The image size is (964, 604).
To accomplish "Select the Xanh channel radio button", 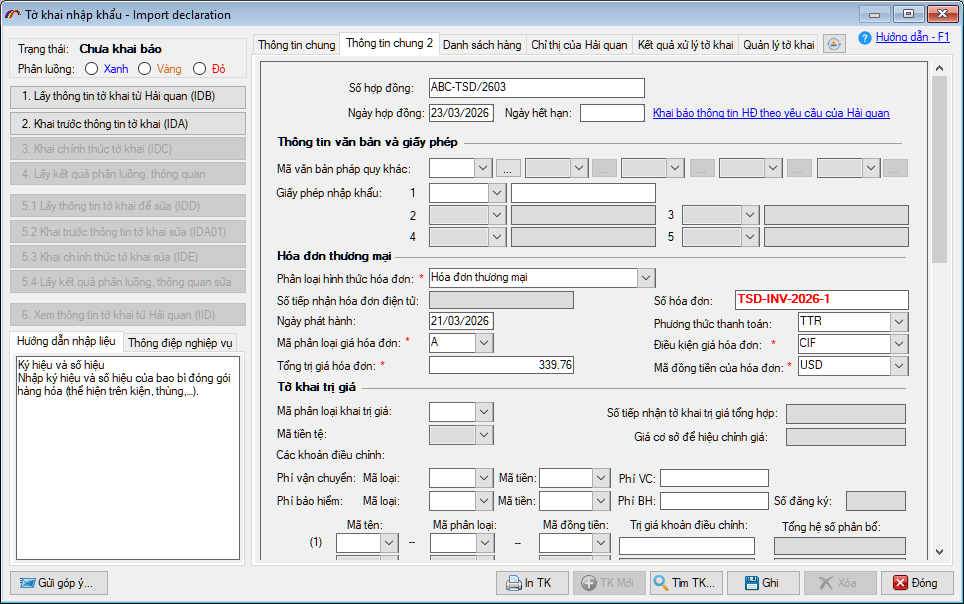I will (x=92, y=69).
